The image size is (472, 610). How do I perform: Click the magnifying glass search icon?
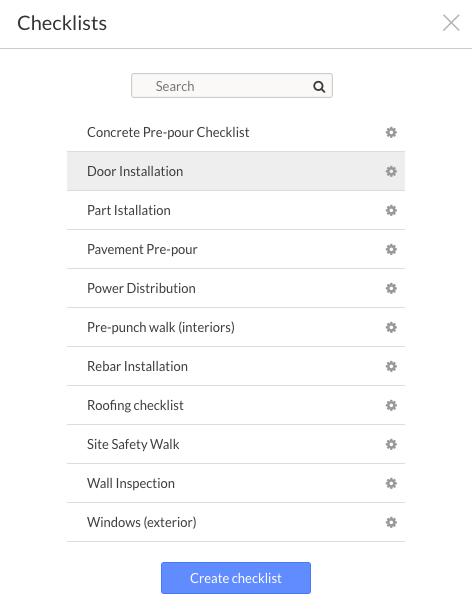click(x=319, y=86)
